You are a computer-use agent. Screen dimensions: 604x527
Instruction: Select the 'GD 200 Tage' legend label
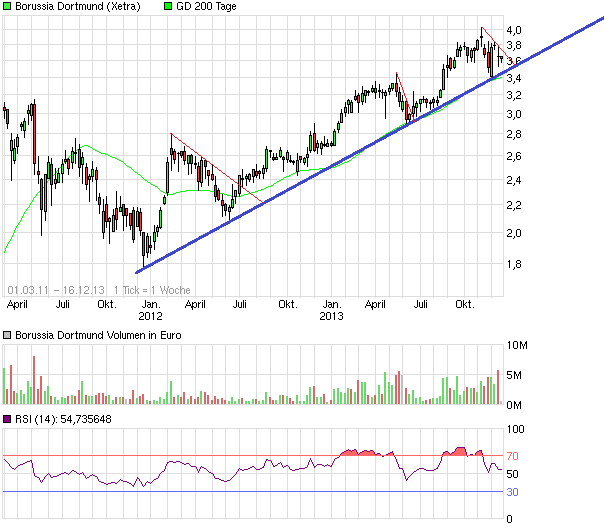(x=206, y=7)
